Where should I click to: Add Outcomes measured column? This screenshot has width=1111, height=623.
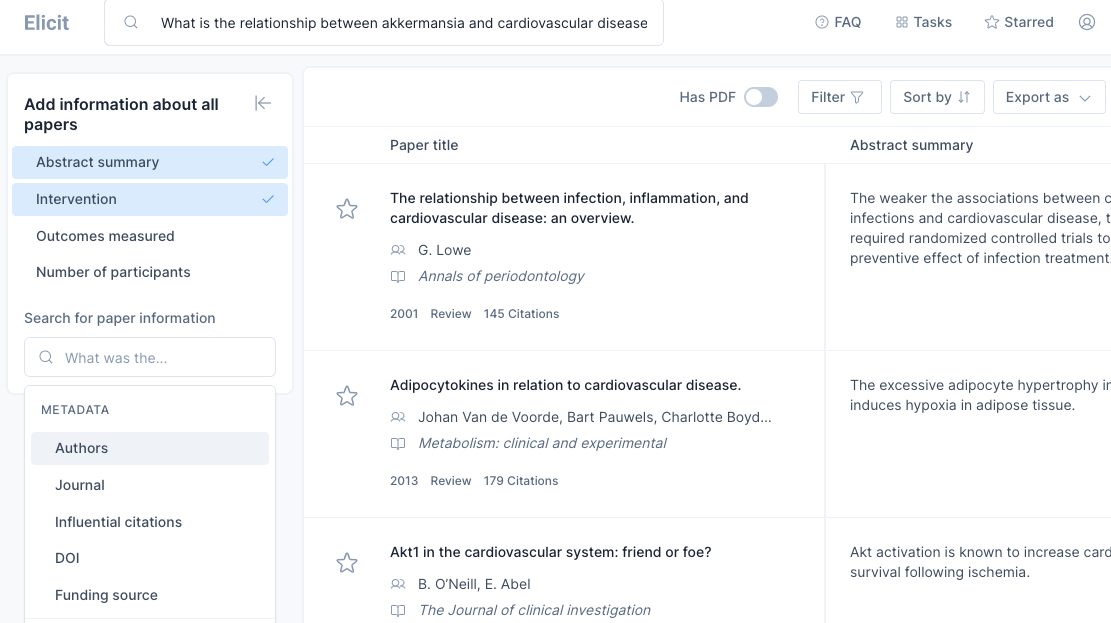pyautogui.click(x=105, y=236)
